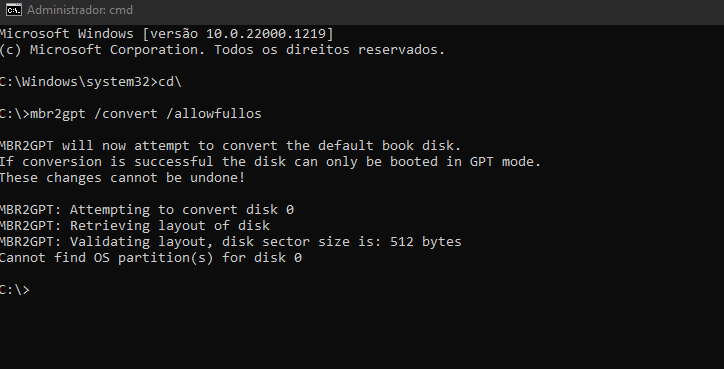The height and width of the screenshot is (369, 724).
Task: Click the 'default book disk' message line
Action: (x=230, y=146)
